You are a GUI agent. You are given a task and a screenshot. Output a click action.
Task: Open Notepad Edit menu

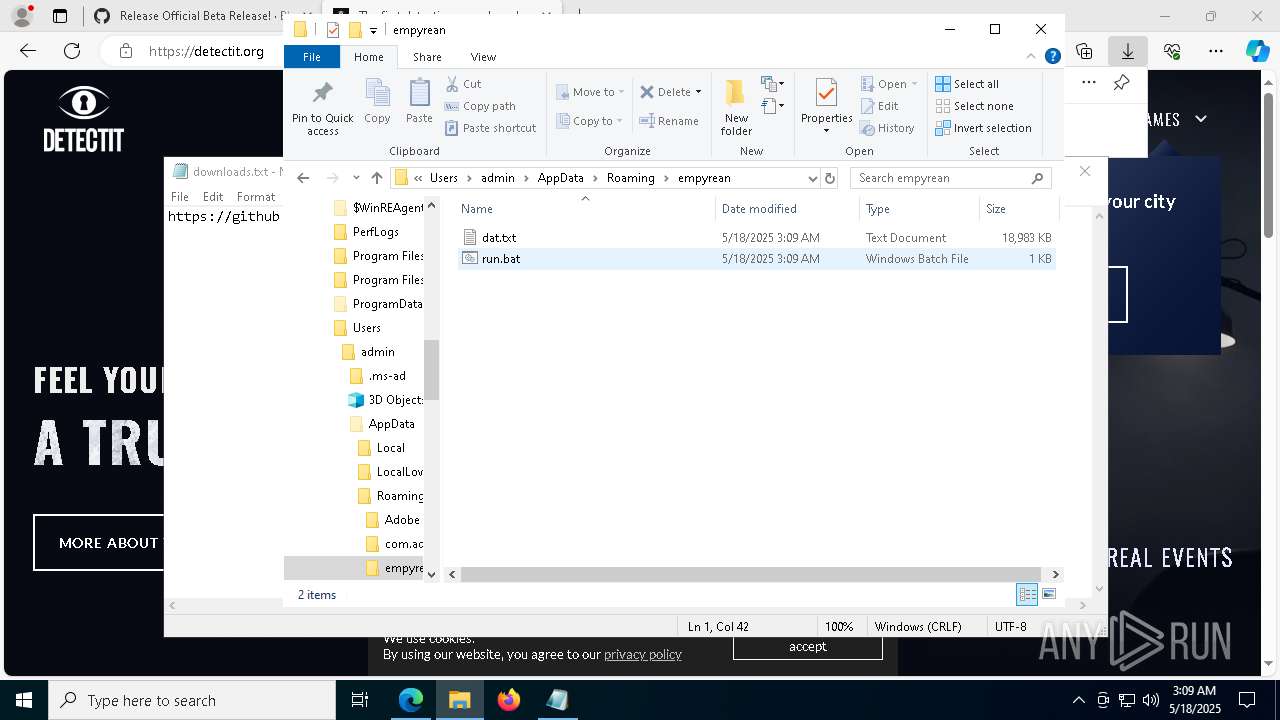pos(213,197)
